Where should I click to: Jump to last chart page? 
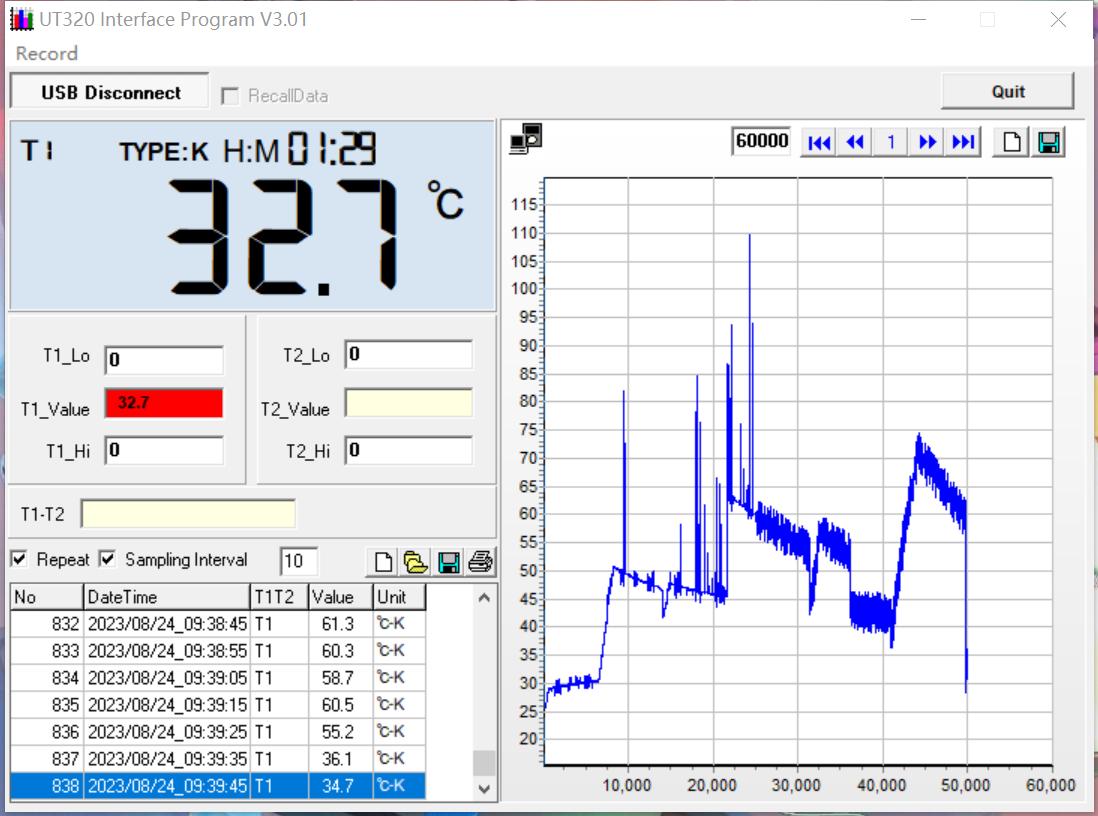(x=963, y=142)
